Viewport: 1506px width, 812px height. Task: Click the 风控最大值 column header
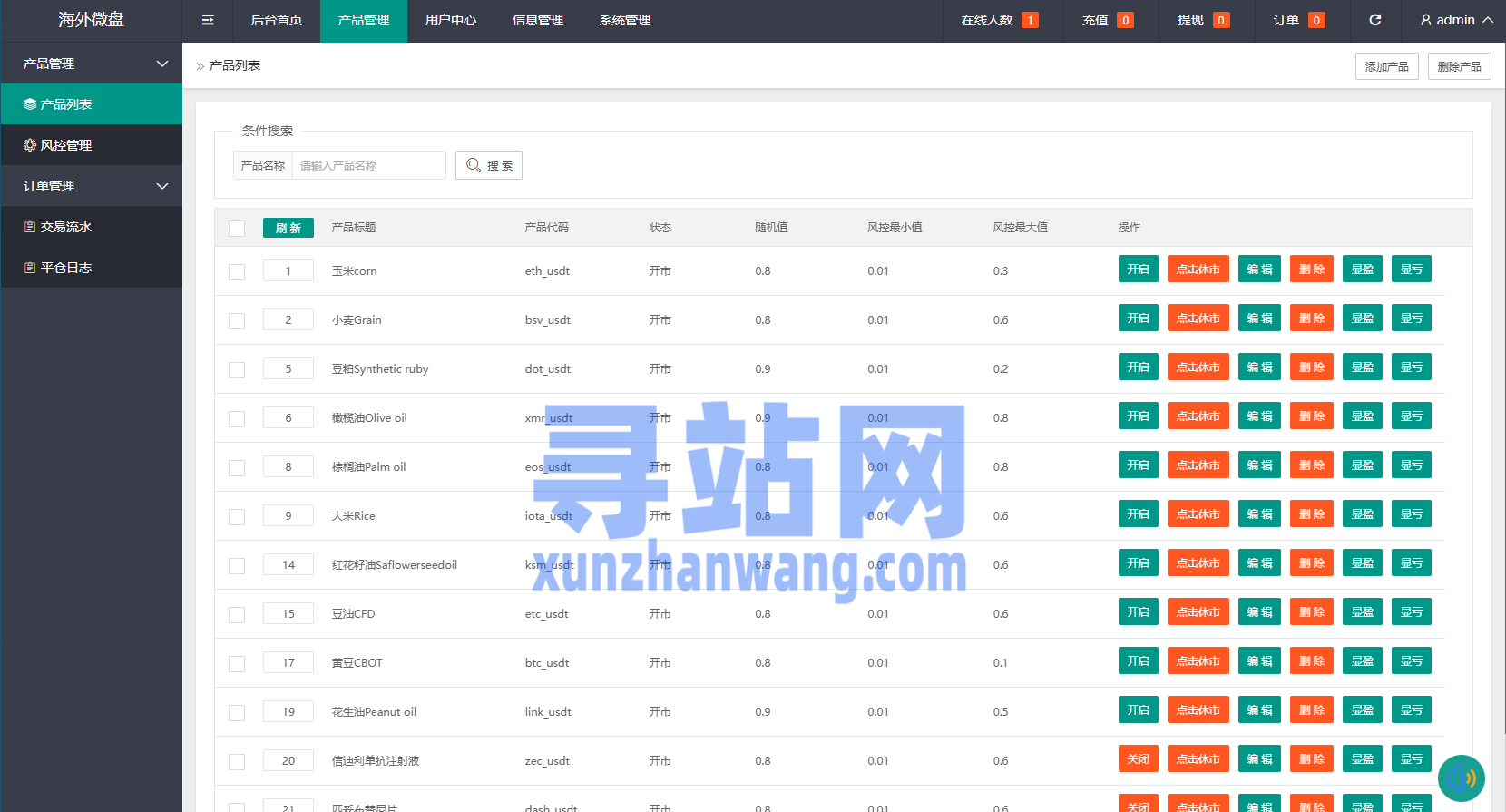pyautogui.click(x=1020, y=228)
